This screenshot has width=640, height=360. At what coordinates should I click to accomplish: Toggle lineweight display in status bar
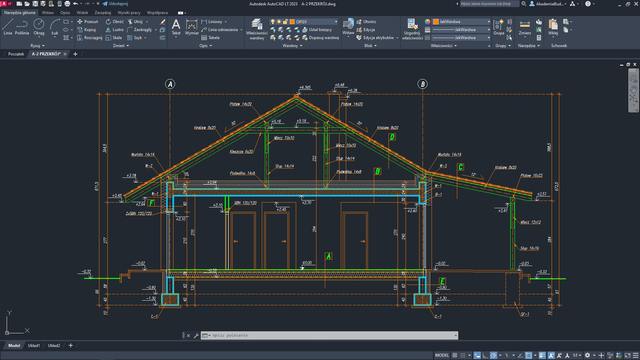pyautogui.click(x=542, y=356)
